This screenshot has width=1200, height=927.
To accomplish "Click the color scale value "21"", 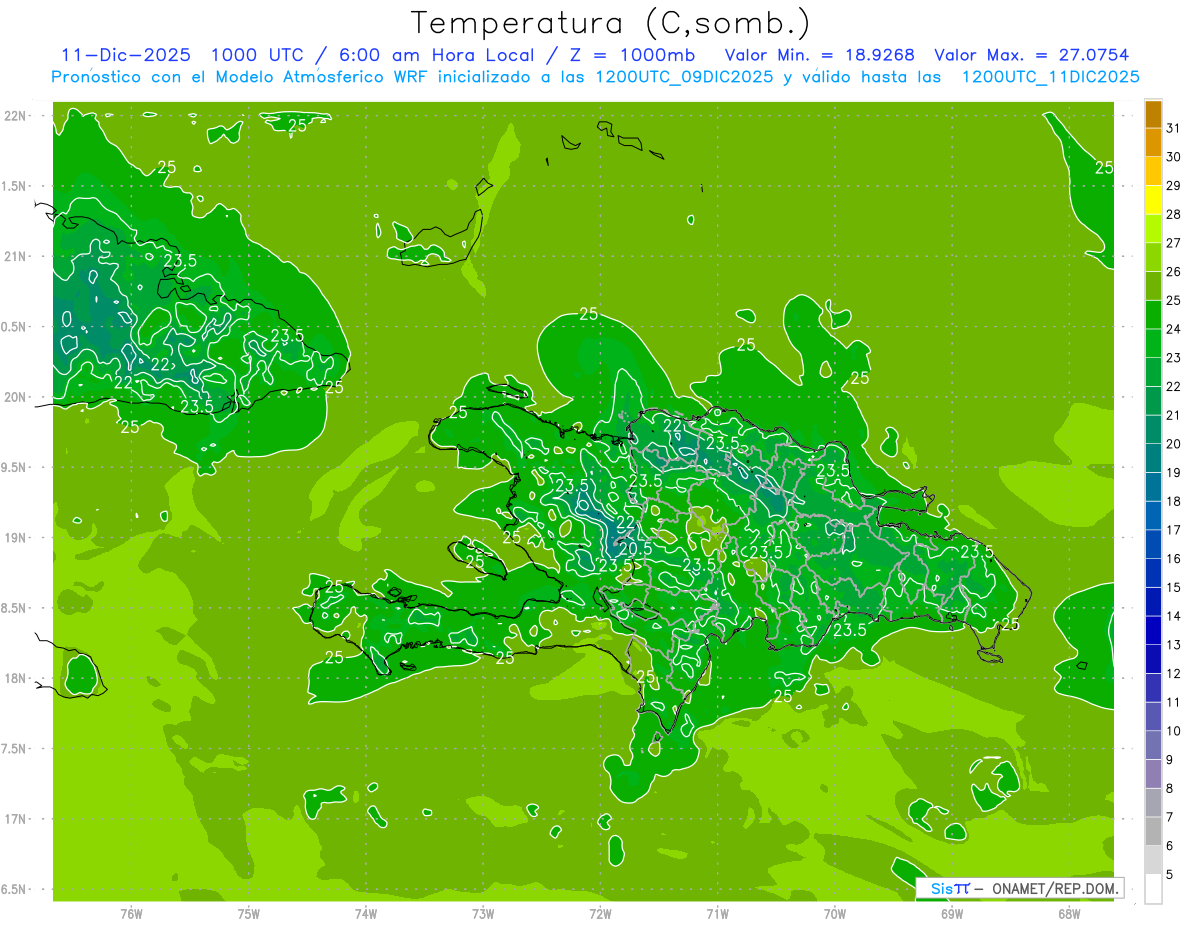I will (x=1174, y=415).
